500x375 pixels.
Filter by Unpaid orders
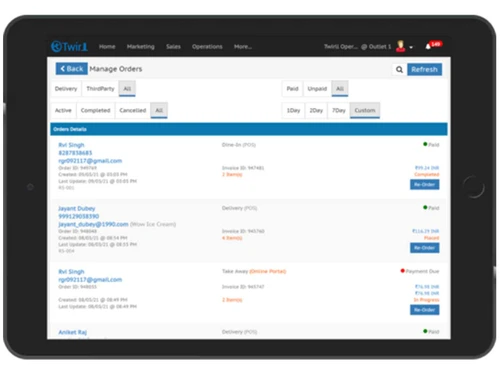[x=317, y=89]
